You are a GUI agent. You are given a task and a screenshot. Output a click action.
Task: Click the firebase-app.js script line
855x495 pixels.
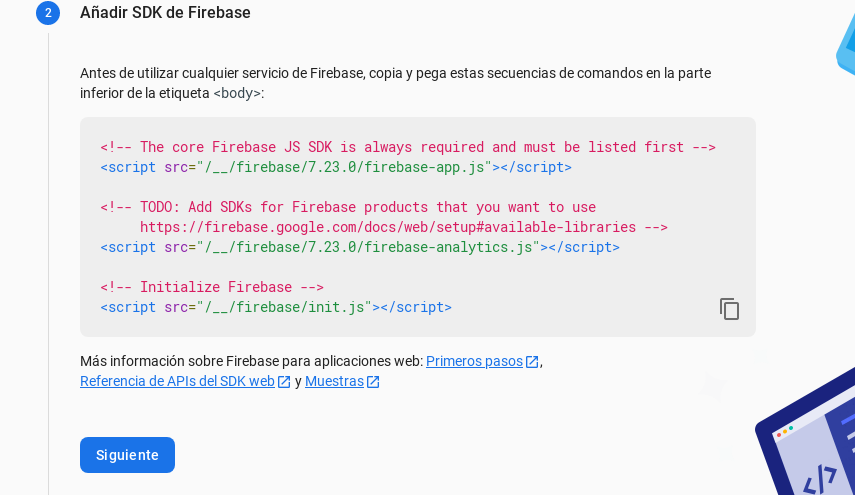point(336,167)
